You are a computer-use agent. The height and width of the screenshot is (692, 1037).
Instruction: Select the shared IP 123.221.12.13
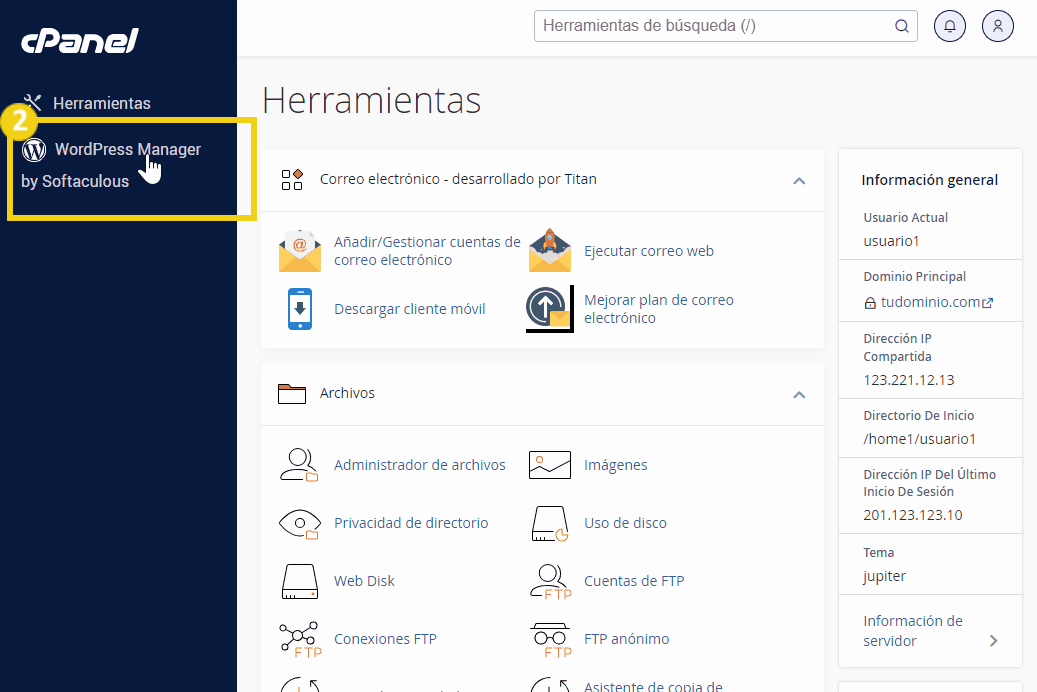pyautogui.click(x=909, y=380)
